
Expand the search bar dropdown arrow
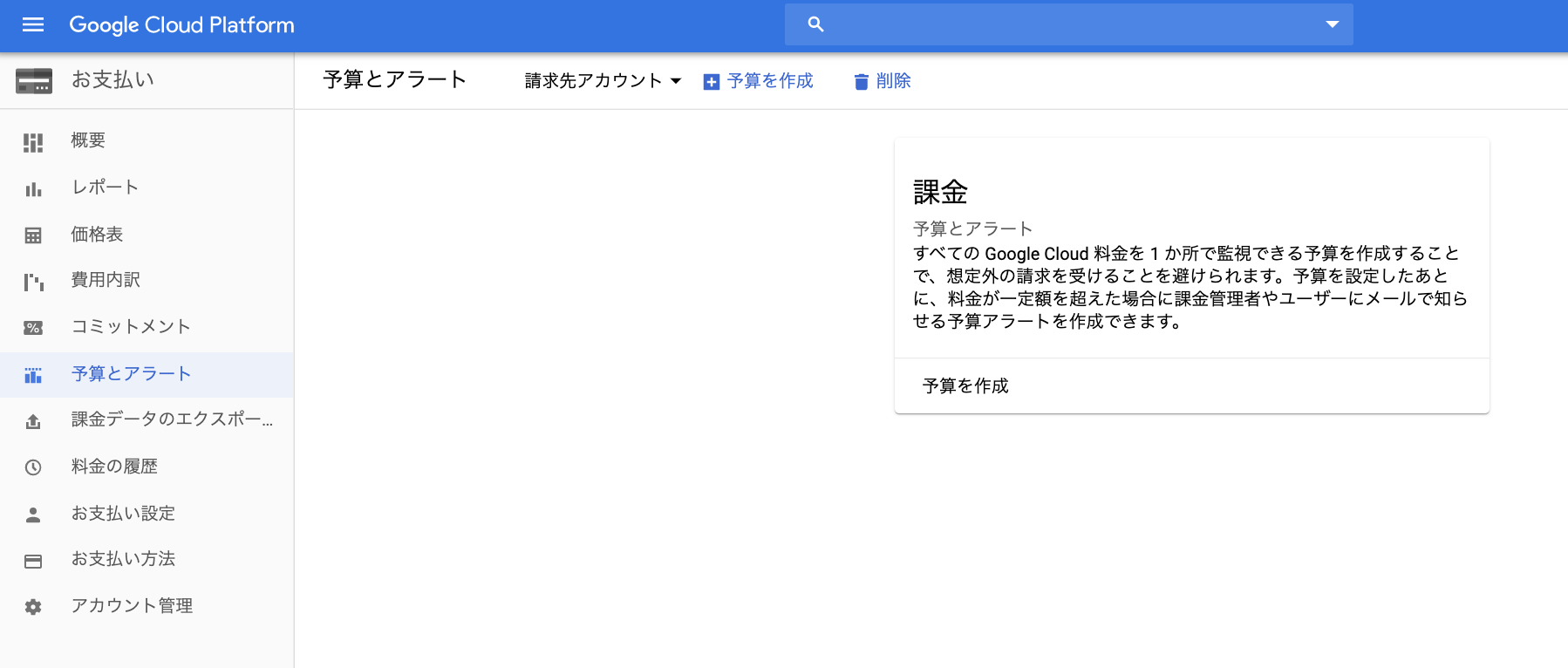[1332, 24]
